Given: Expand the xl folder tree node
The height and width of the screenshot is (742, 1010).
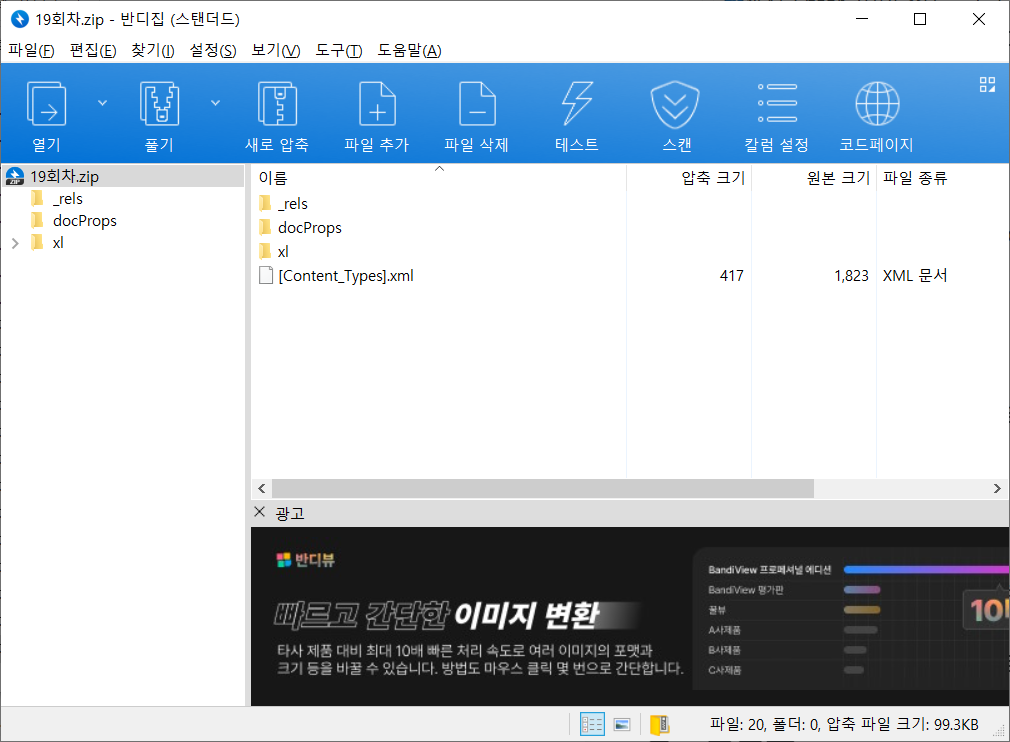Looking at the screenshot, I should [x=15, y=243].
